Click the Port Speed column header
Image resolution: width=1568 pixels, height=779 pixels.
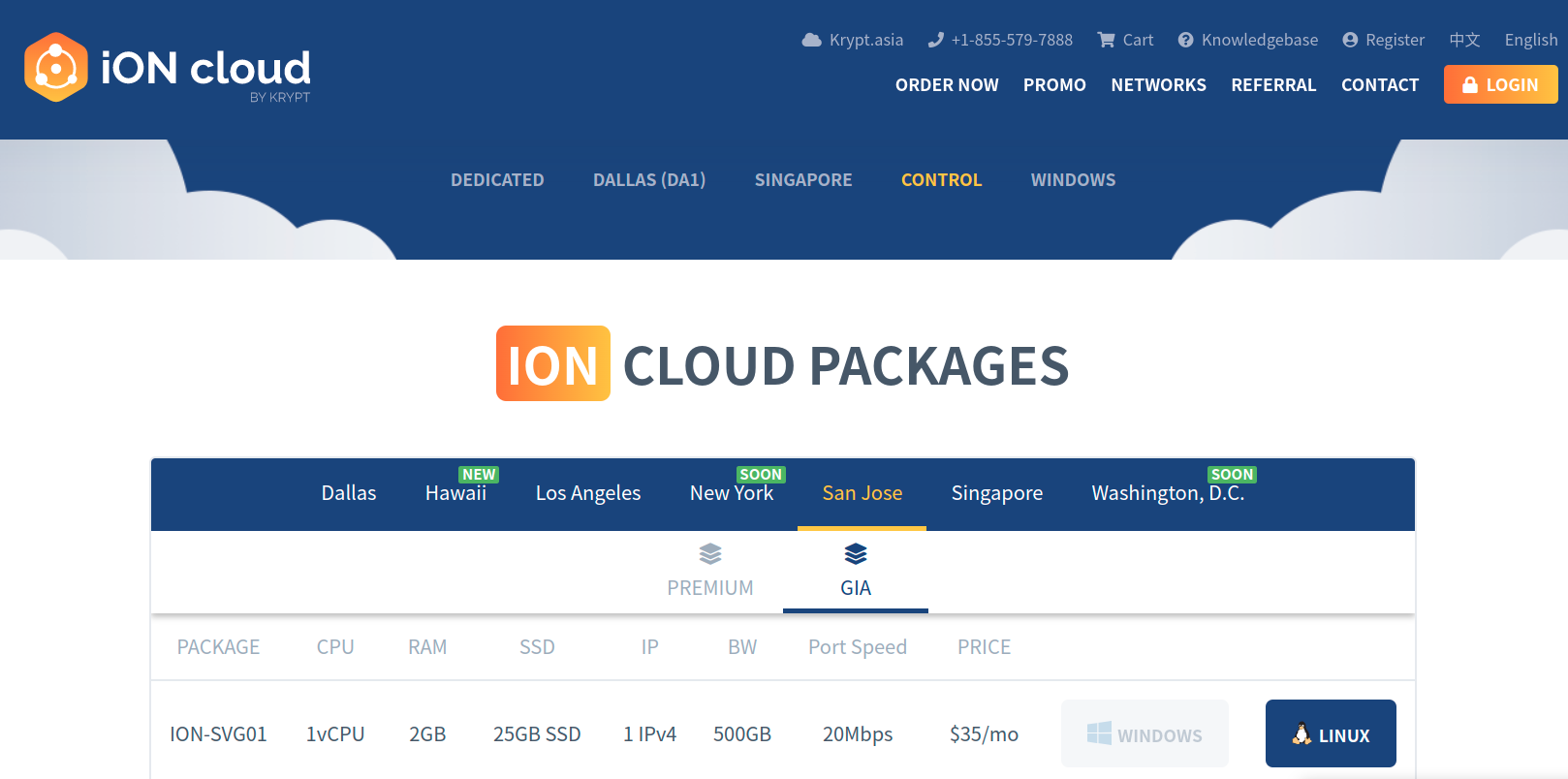858,647
